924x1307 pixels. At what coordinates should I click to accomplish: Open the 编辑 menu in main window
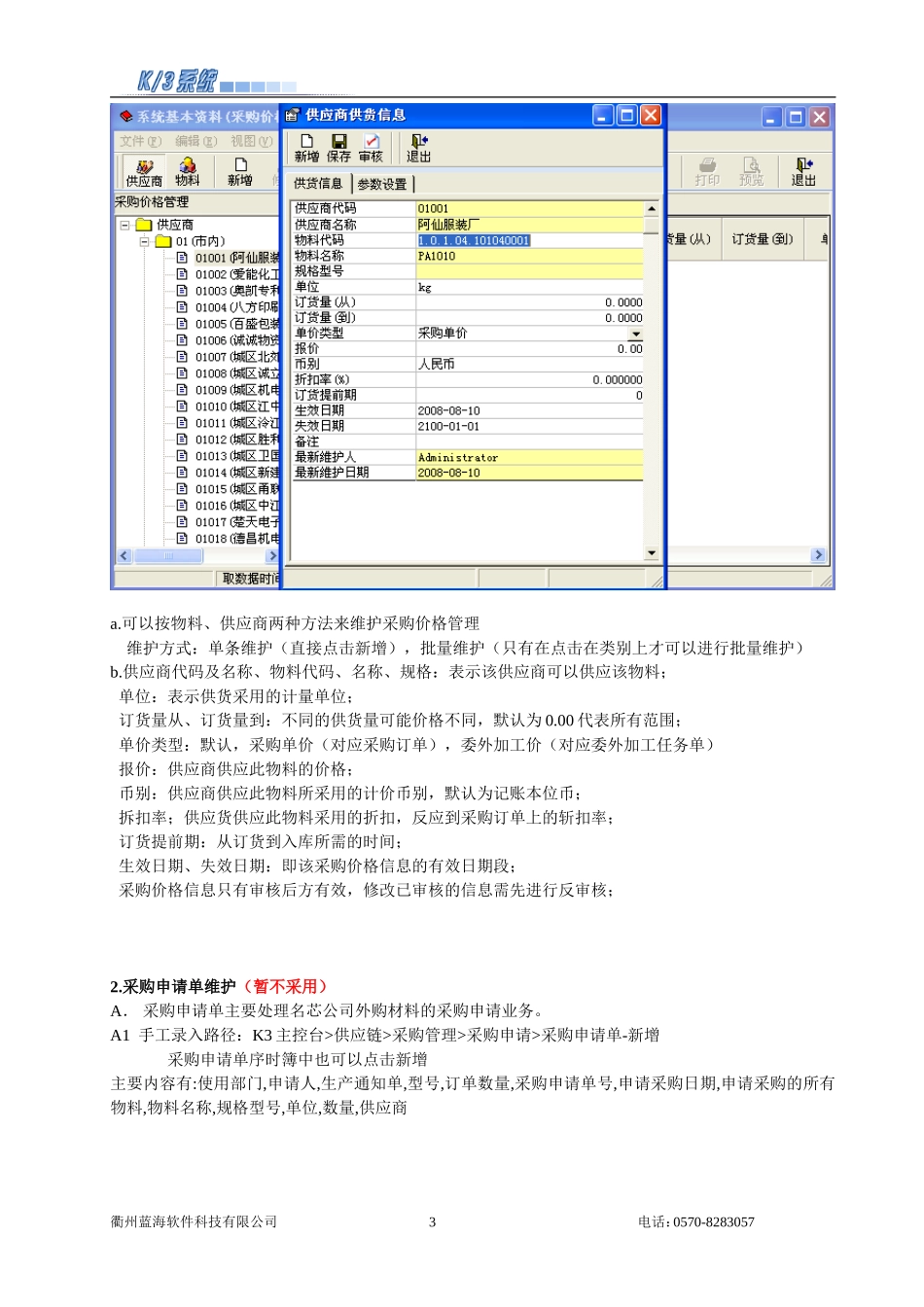(195, 141)
